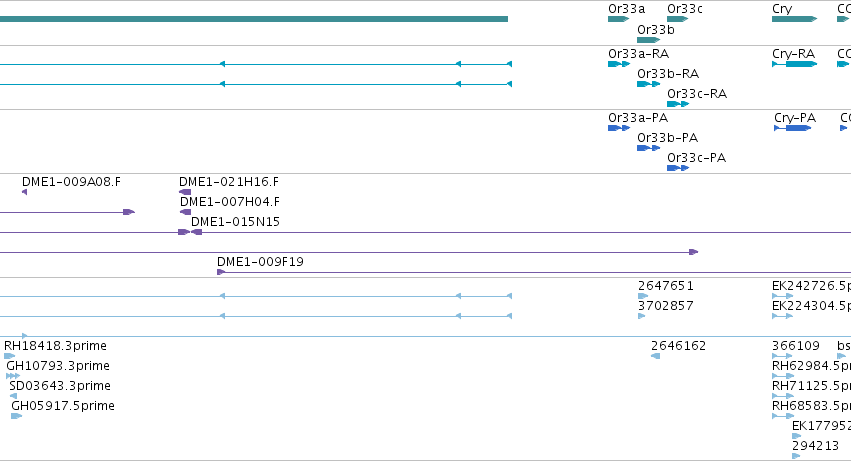Click the purple DME1-021H16.F glyph
The width and height of the screenshot is (851, 461).
(x=185, y=192)
